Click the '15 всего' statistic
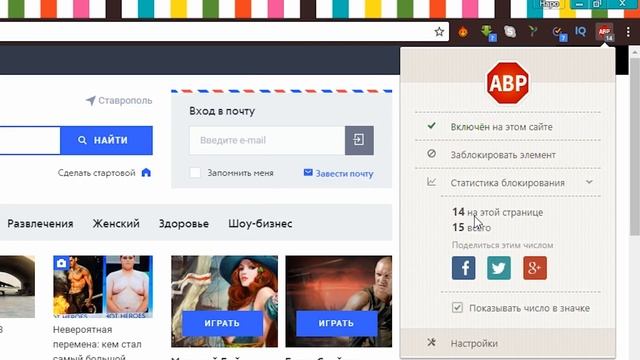 pos(471,227)
